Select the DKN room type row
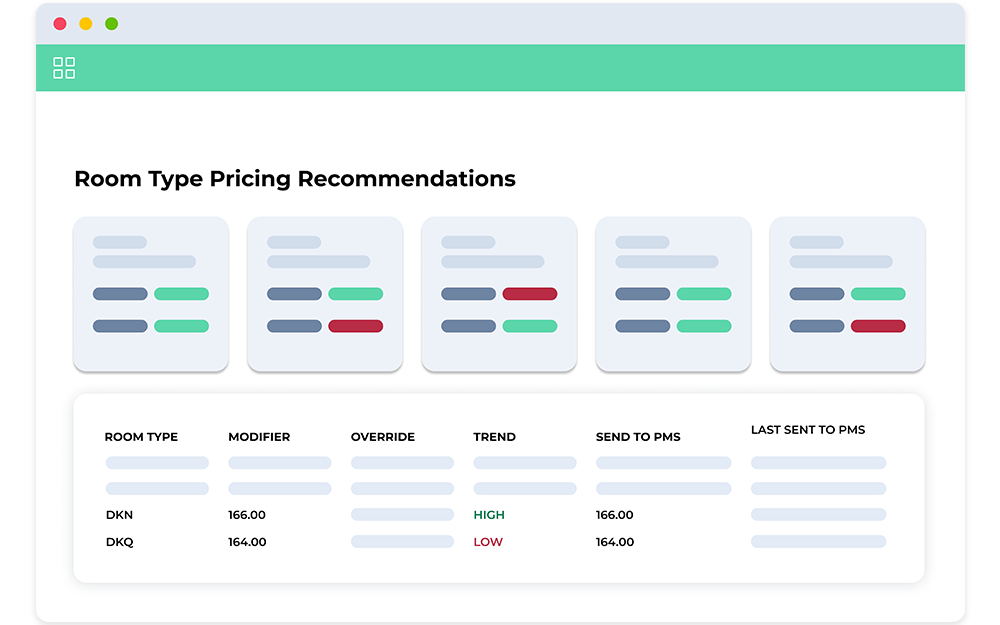The image size is (1000, 625). point(119,515)
